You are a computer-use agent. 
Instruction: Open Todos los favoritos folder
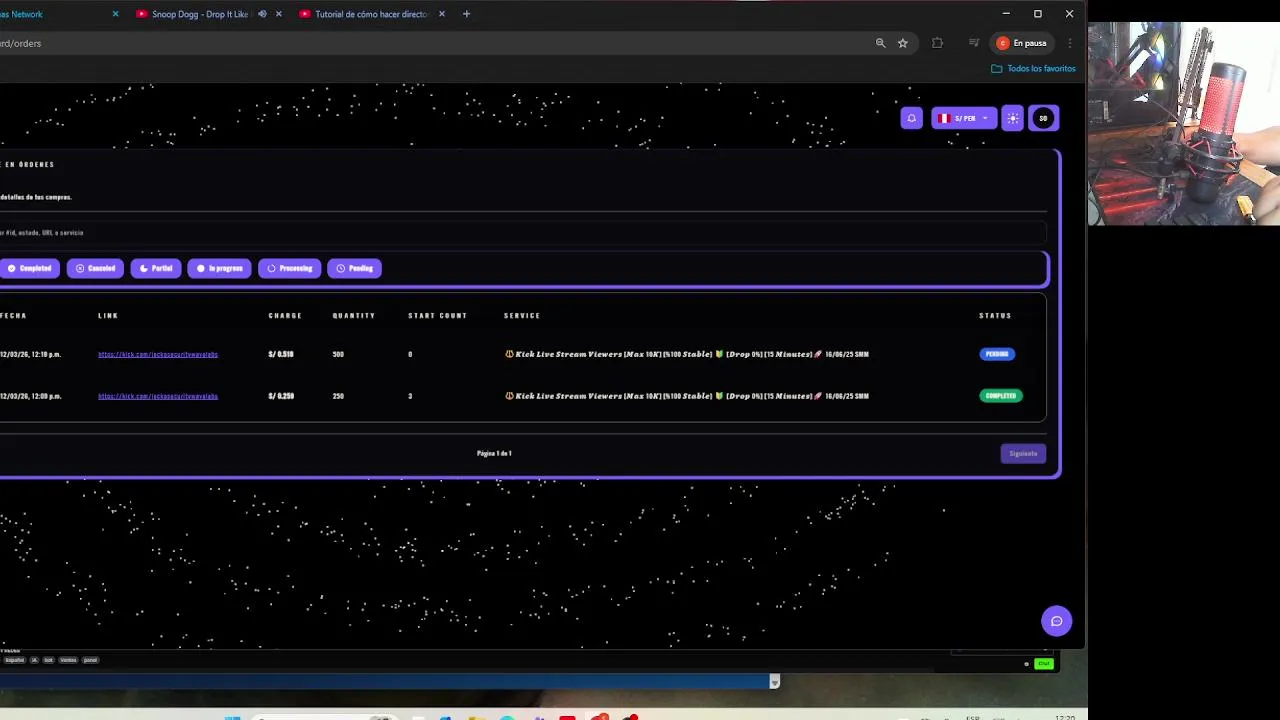pos(1033,68)
